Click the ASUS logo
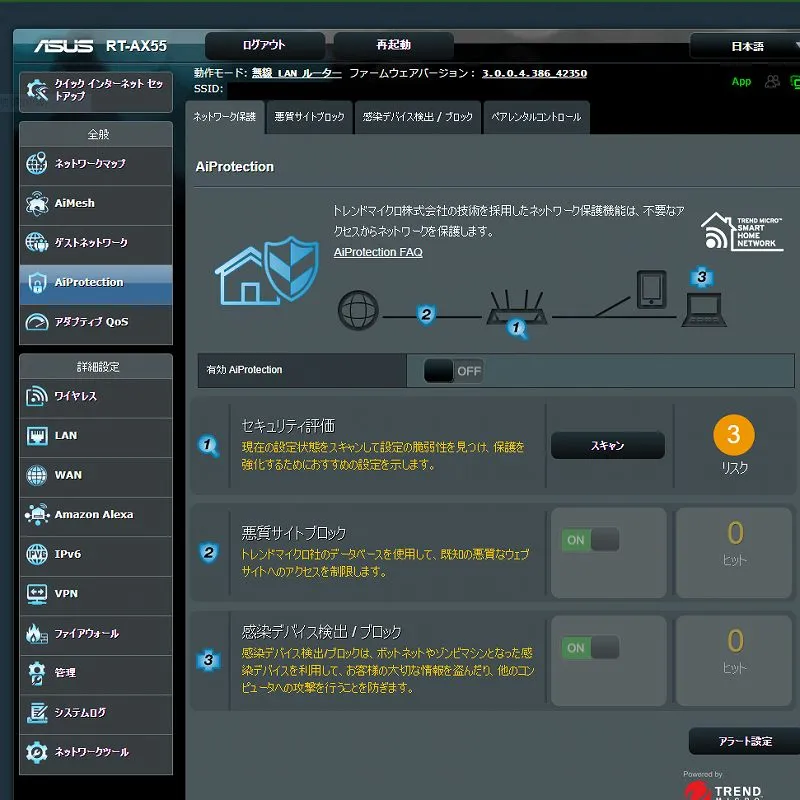The width and height of the screenshot is (800, 800). 64,46
